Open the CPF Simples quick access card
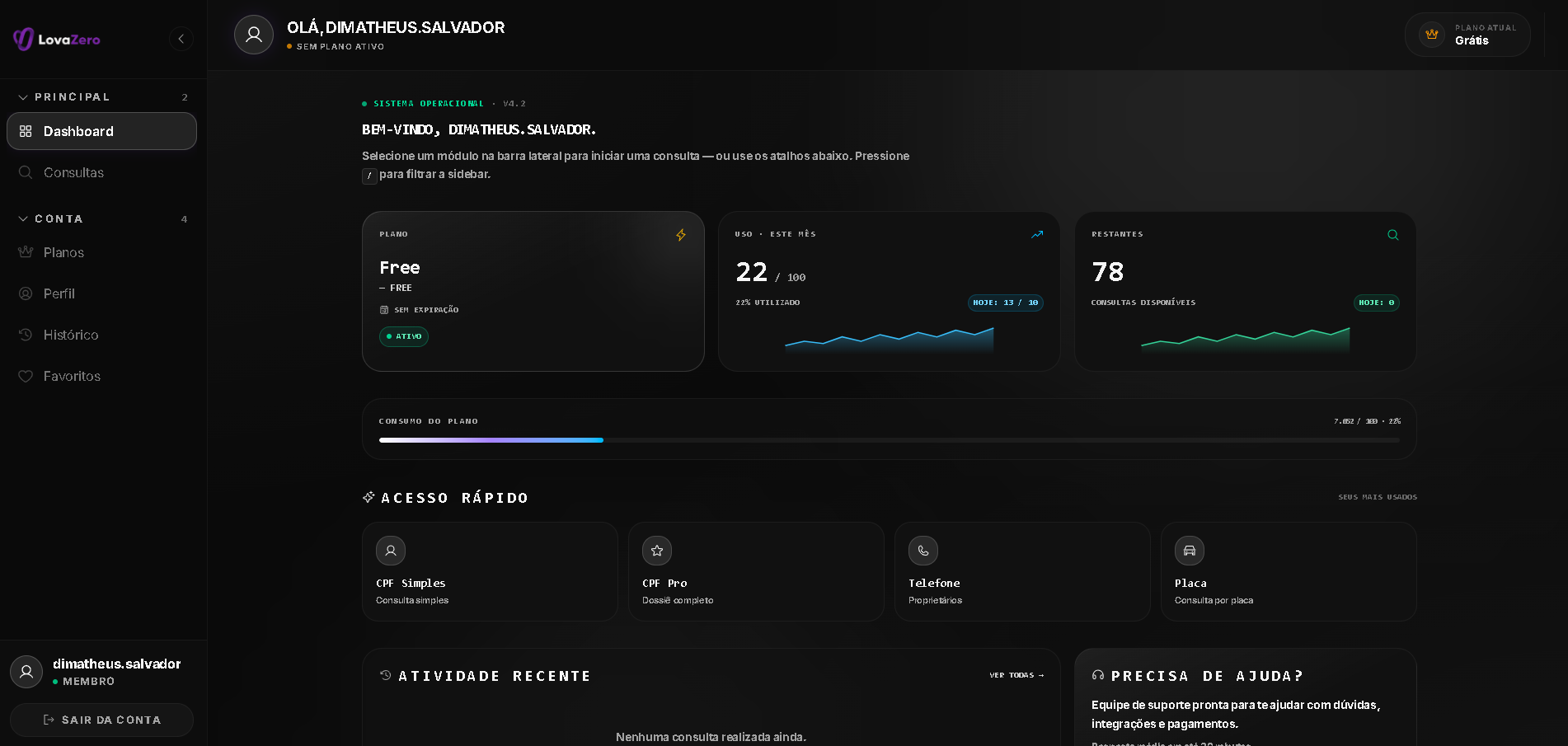 (x=490, y=571)
